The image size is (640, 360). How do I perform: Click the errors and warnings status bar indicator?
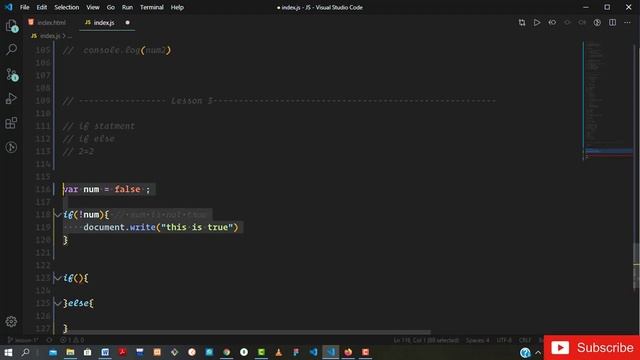tap(72, 340)
